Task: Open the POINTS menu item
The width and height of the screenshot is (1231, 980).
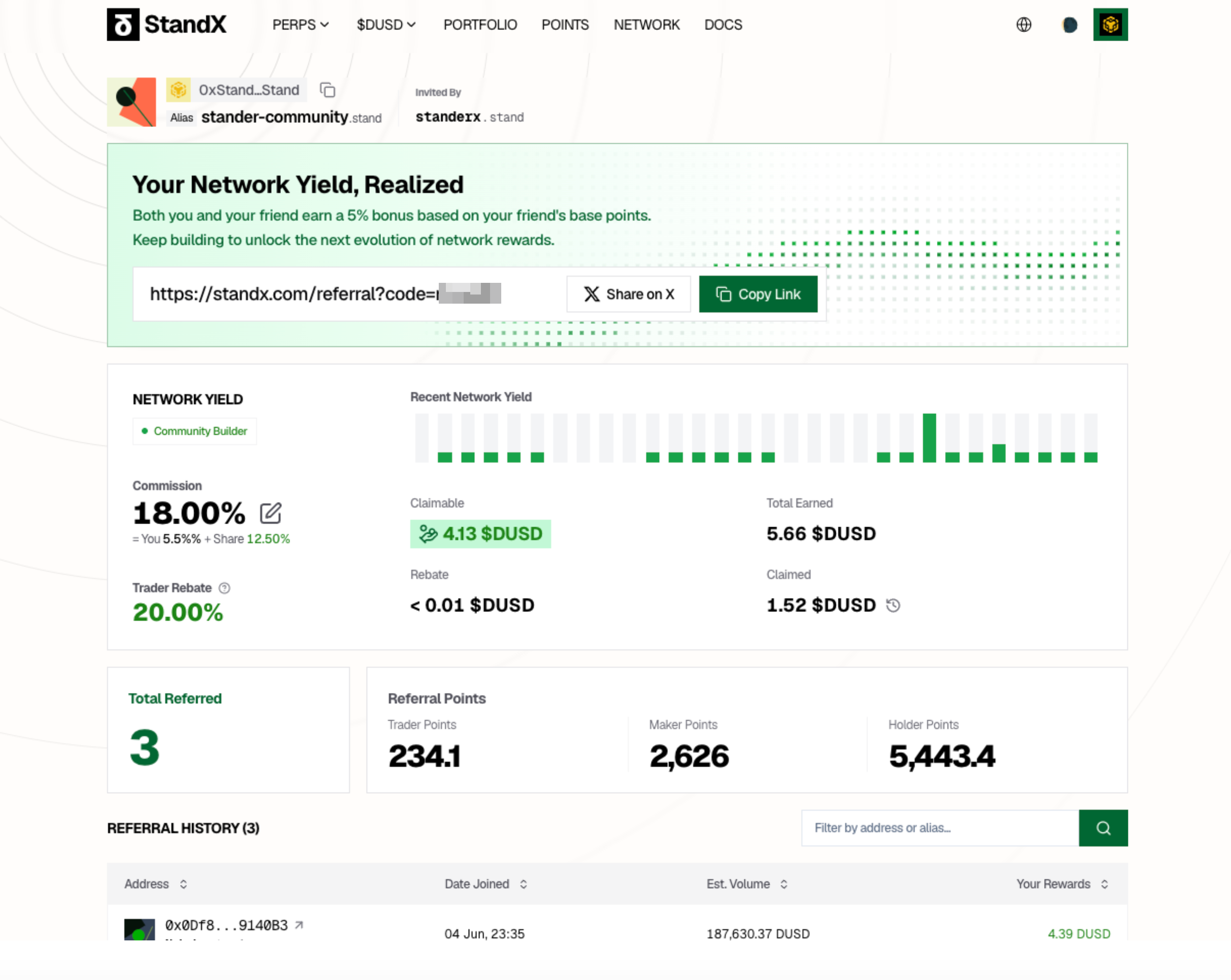Action: tap(565, 24)
